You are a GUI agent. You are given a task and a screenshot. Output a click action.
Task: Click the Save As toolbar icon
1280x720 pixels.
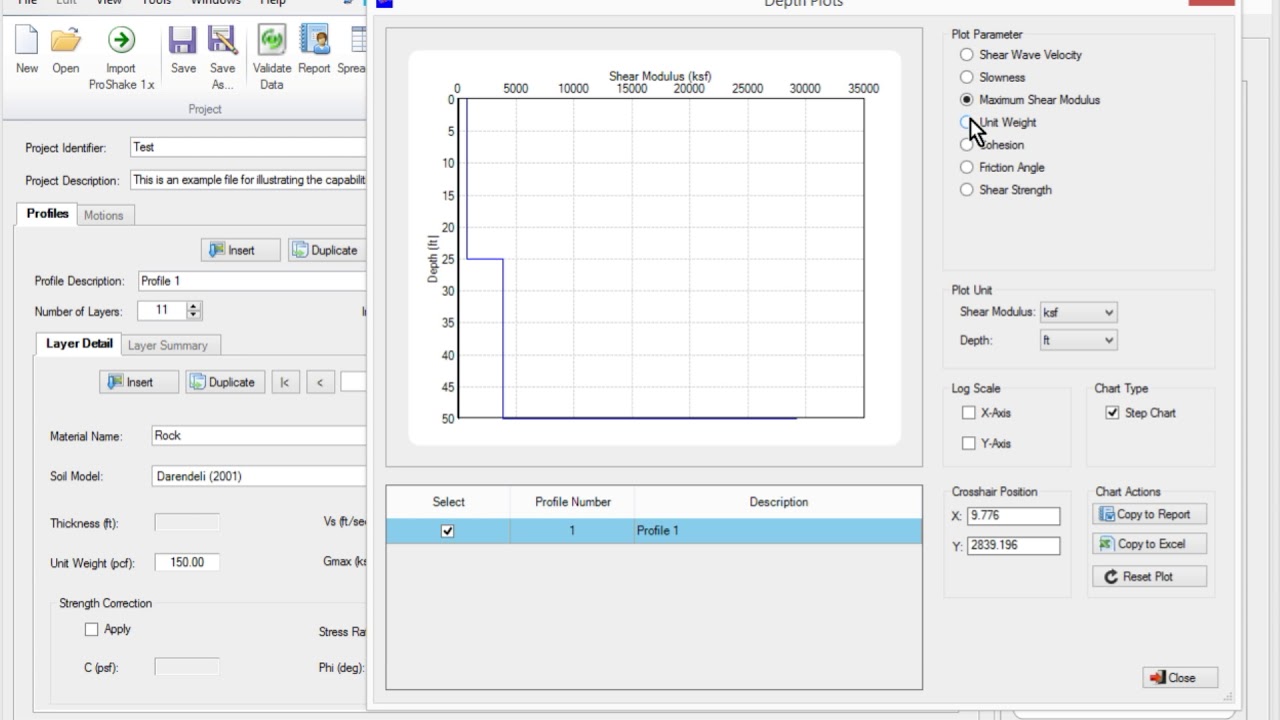222,58
